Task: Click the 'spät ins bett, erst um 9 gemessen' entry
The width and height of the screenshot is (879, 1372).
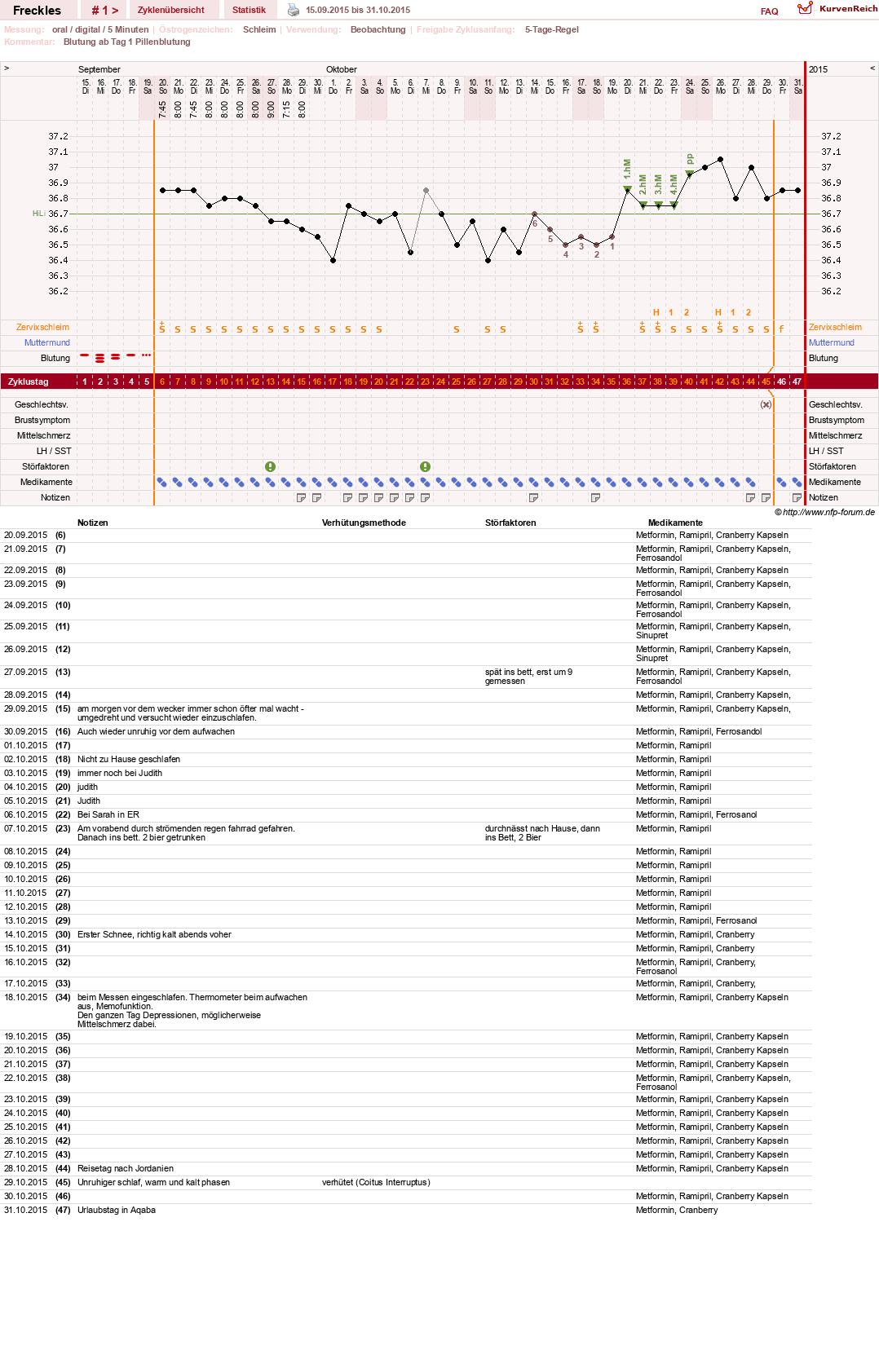Action: [x=529, y=677]
